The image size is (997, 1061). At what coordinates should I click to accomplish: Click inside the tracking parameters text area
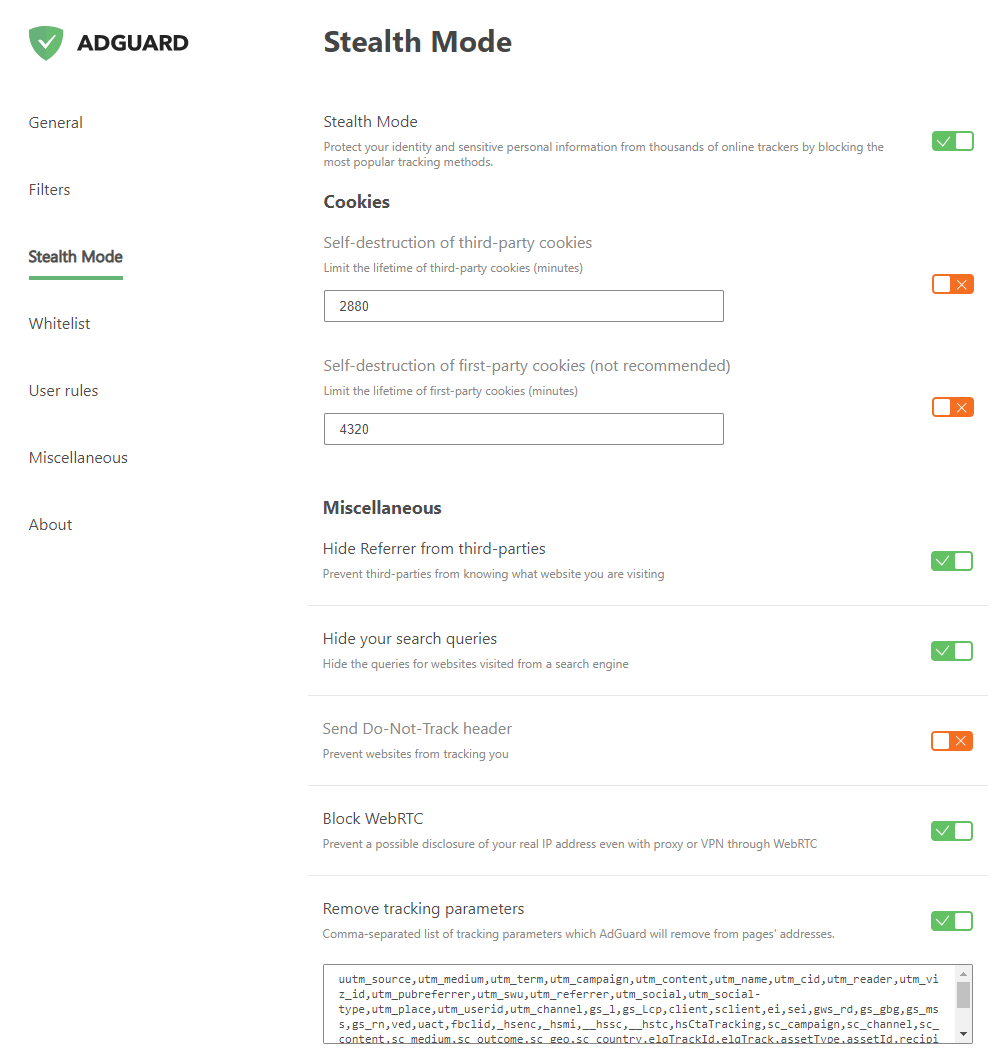(x=638, y=1004)
